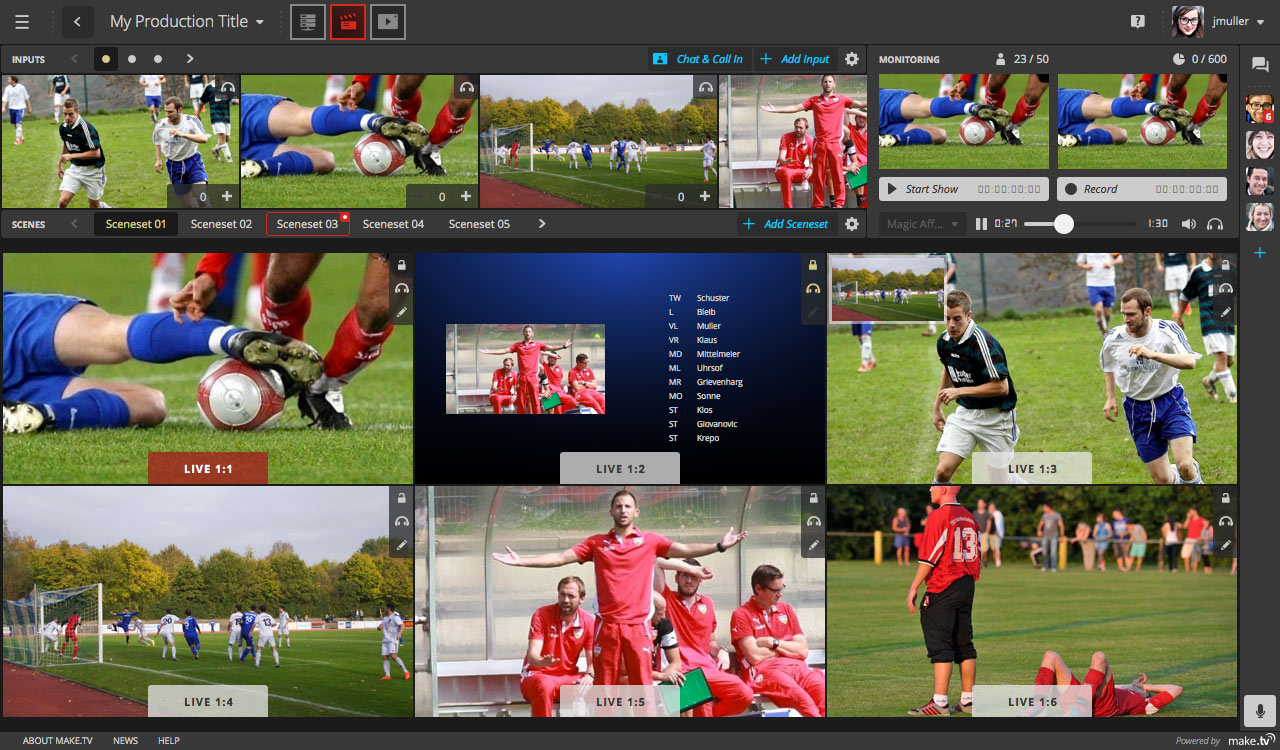This screenshot has width=1280, height=750.
Task: Click the clapperboard production view icon
Action: point(348,22)
